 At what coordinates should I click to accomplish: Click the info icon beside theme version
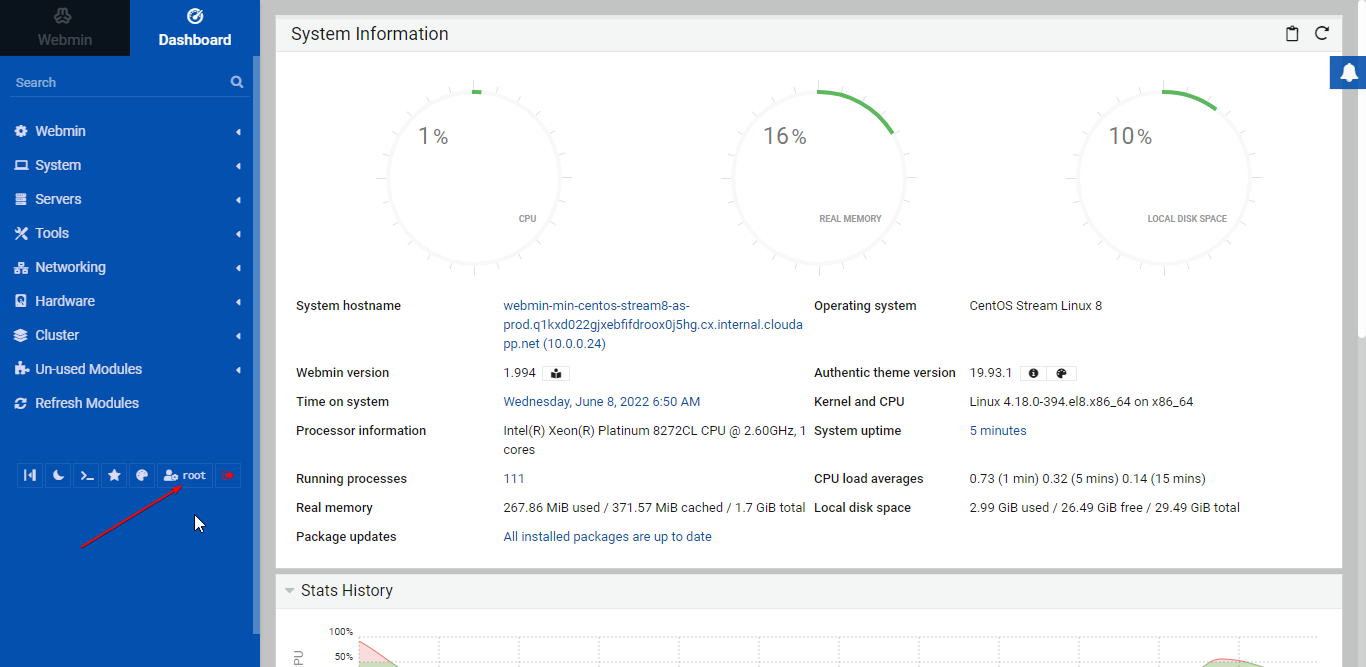point(1034,373)
